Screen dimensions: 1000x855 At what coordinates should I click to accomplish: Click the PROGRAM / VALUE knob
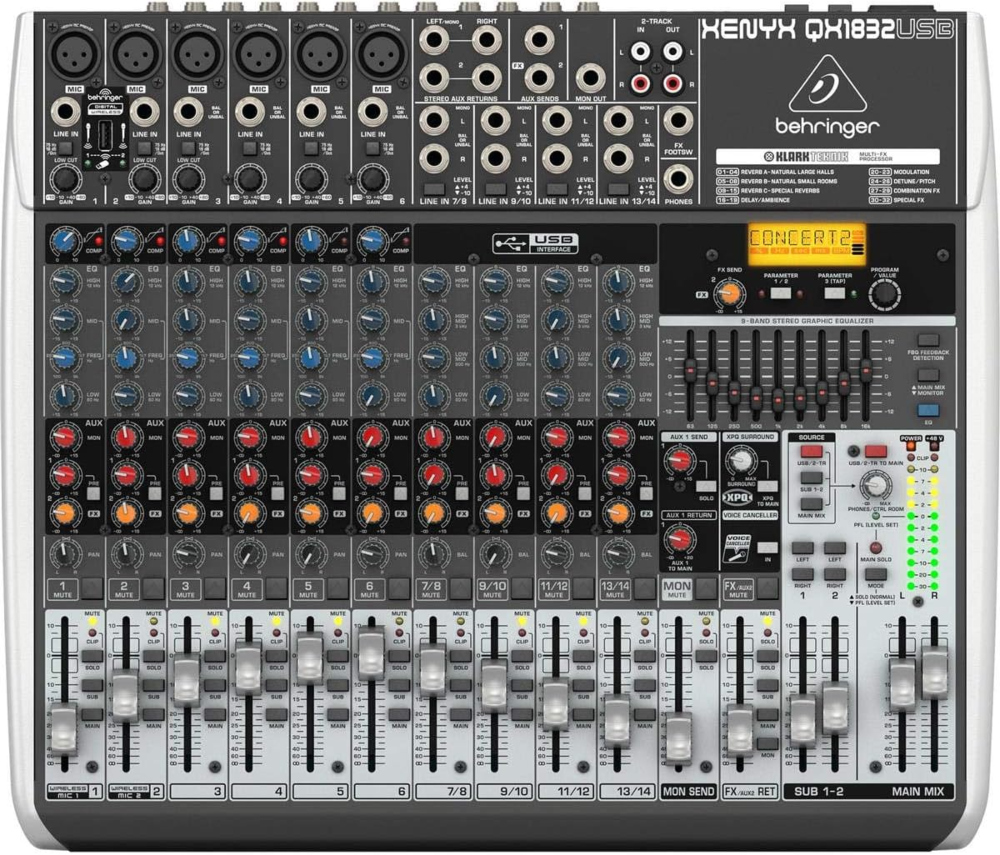coord(885,295)
